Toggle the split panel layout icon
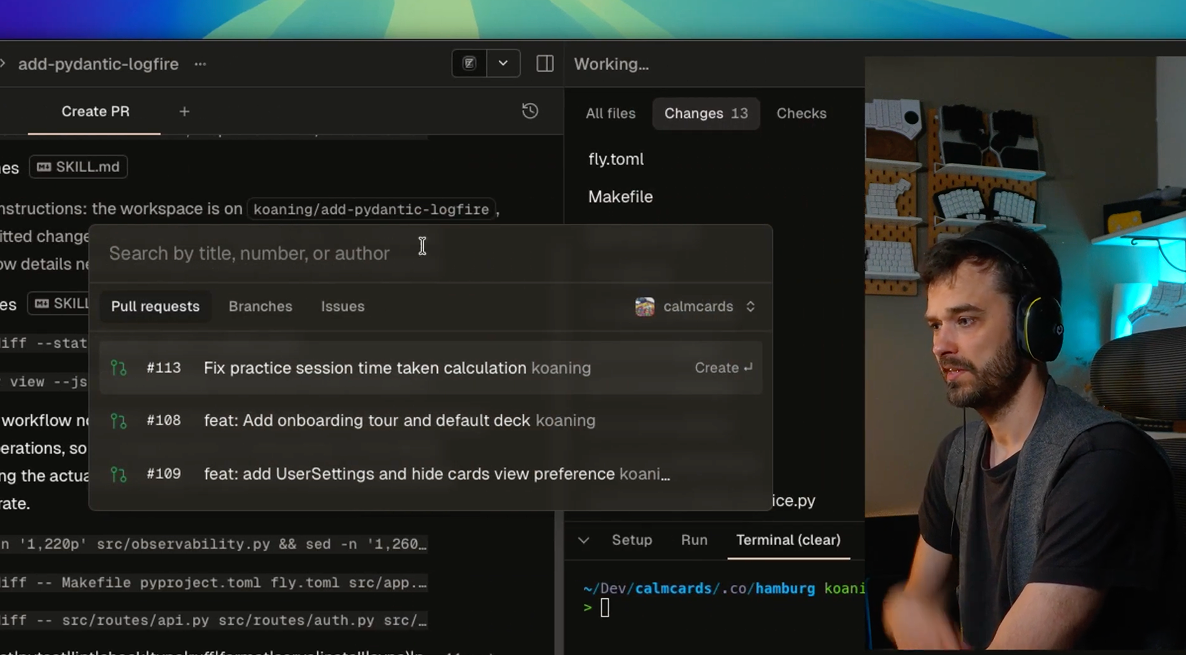The image size is (1186, 655). click(545, 64)
